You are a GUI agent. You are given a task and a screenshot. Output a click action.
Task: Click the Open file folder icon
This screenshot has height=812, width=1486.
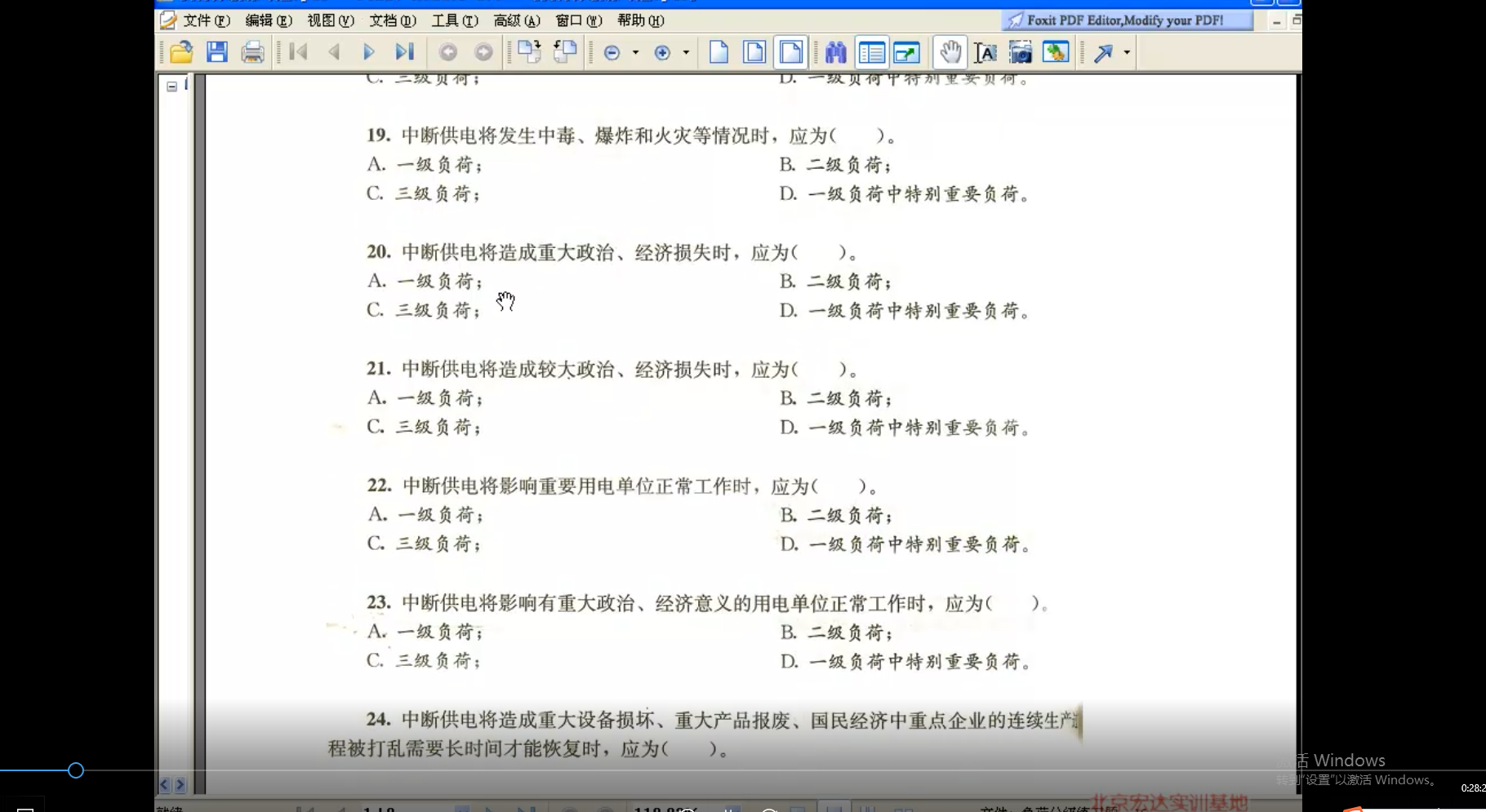[x=181, y=52]
